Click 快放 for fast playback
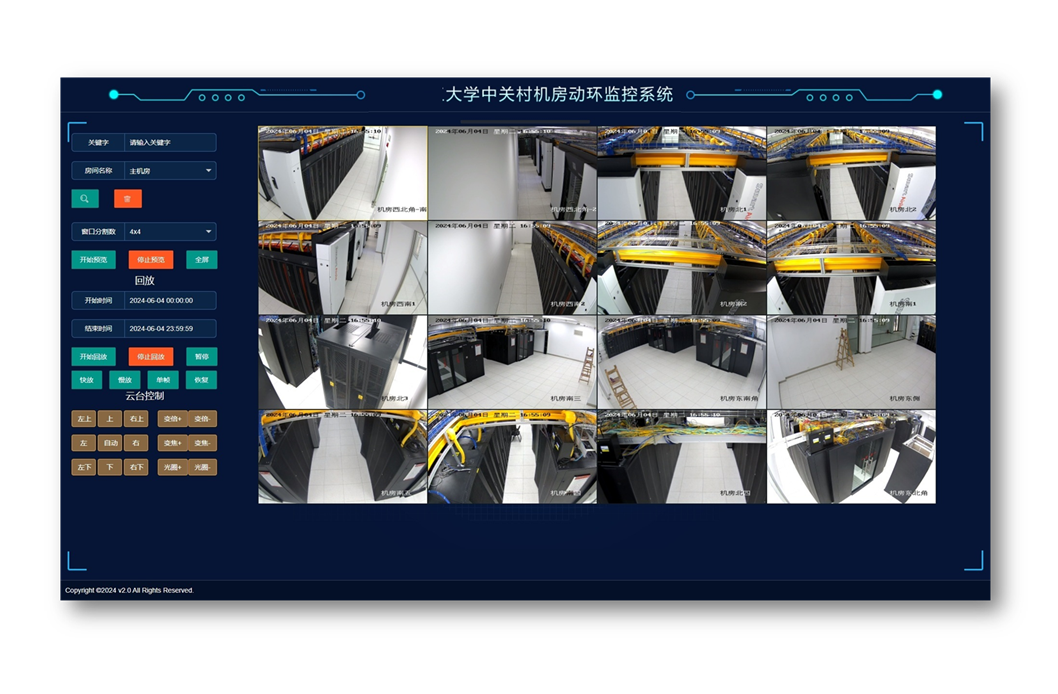1058x694 pixels. (x=87, y=380)
